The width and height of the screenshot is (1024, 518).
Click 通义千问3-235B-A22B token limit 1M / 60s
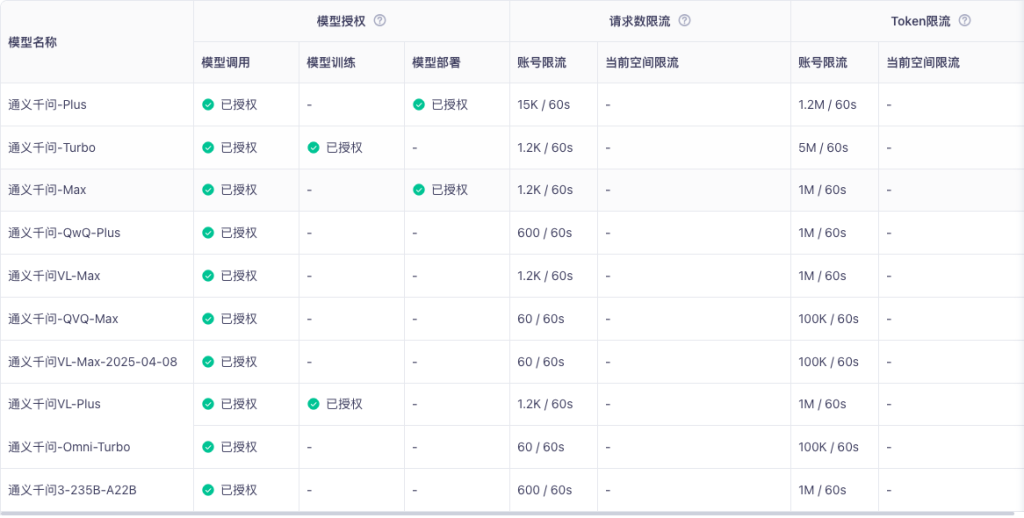click(822, 490)
